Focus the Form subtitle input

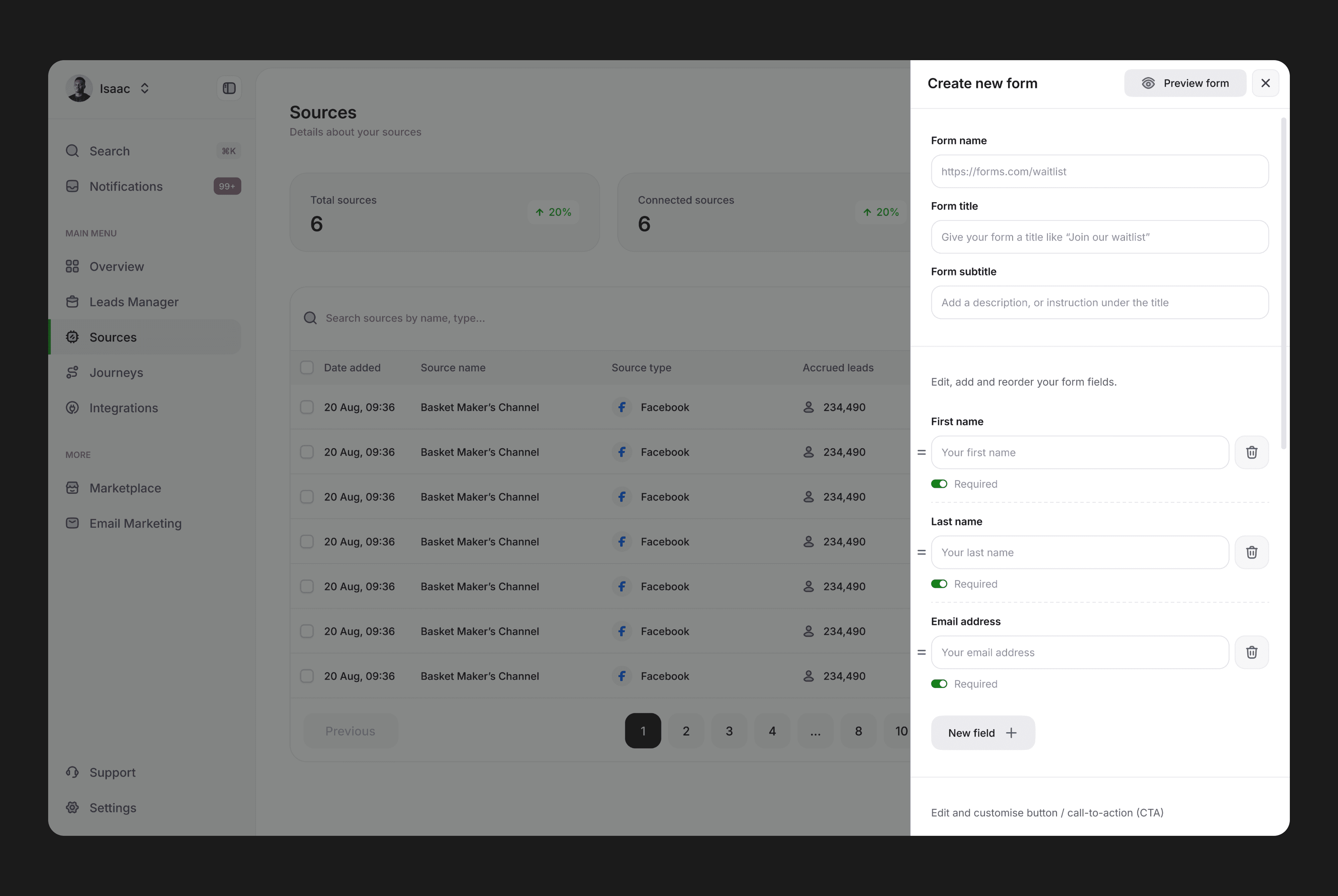coord(1100,302)
